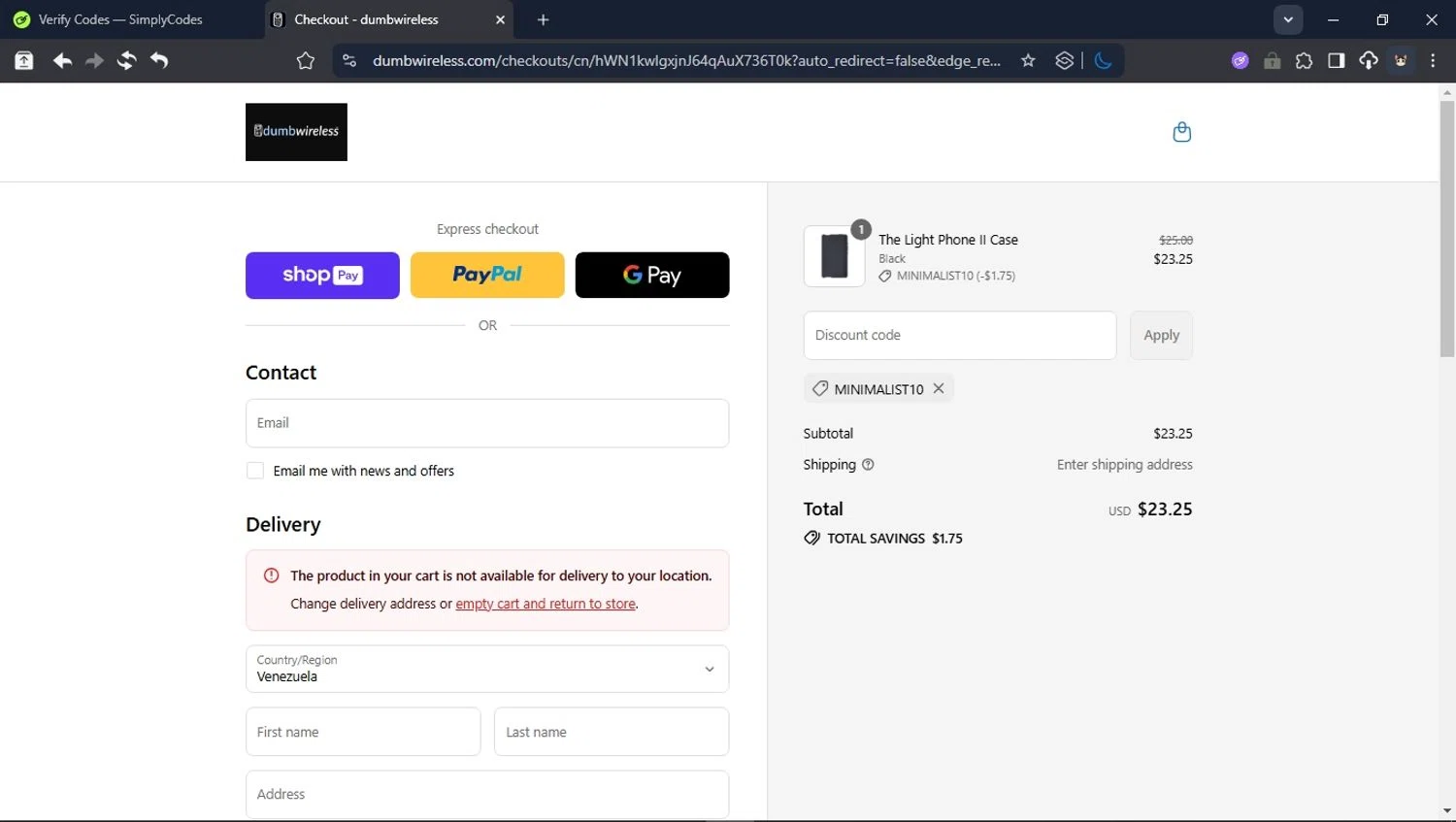The width and height of the screenshot is (1456, 822).
Task: Click the TOTAL SAVINGS $1.75 text
Action: tap(895, 539)
